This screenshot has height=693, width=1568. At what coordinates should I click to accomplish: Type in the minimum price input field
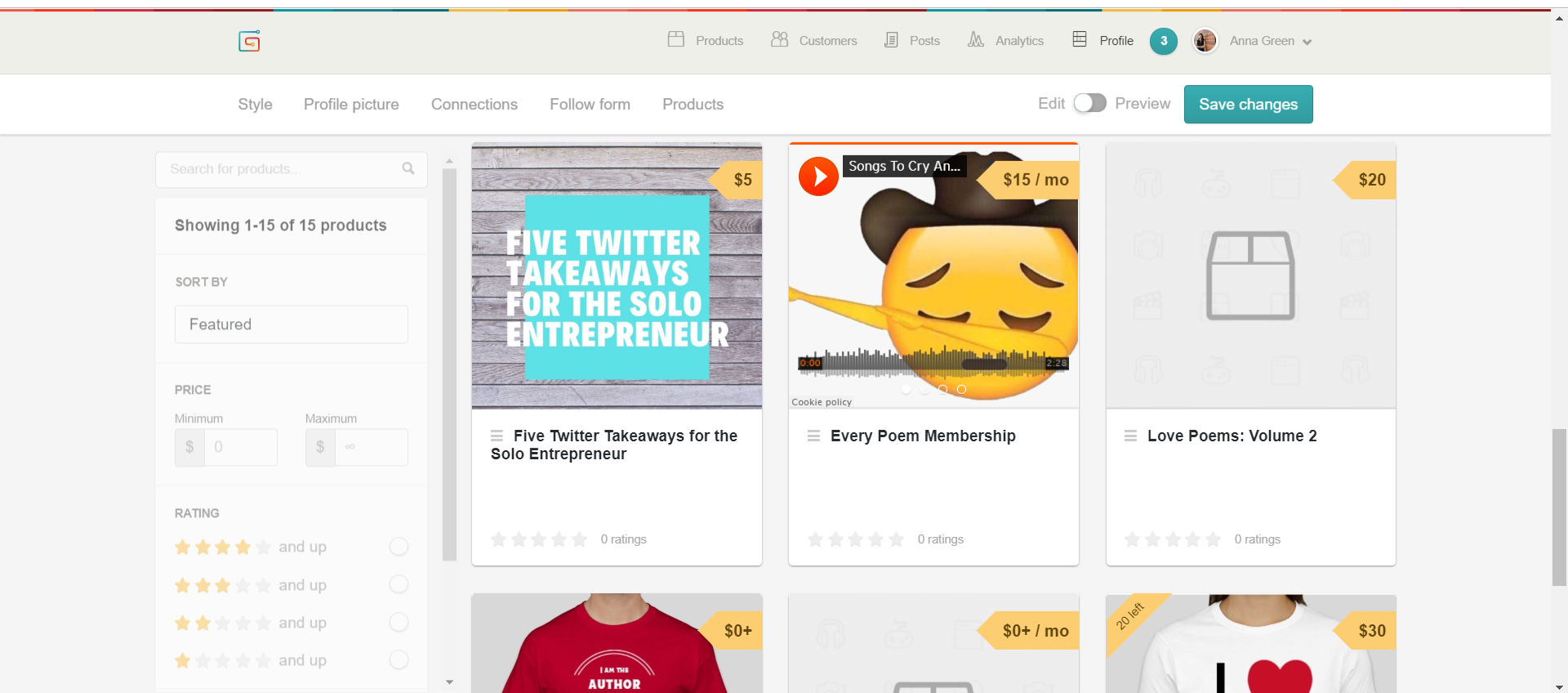coord(240,447)
